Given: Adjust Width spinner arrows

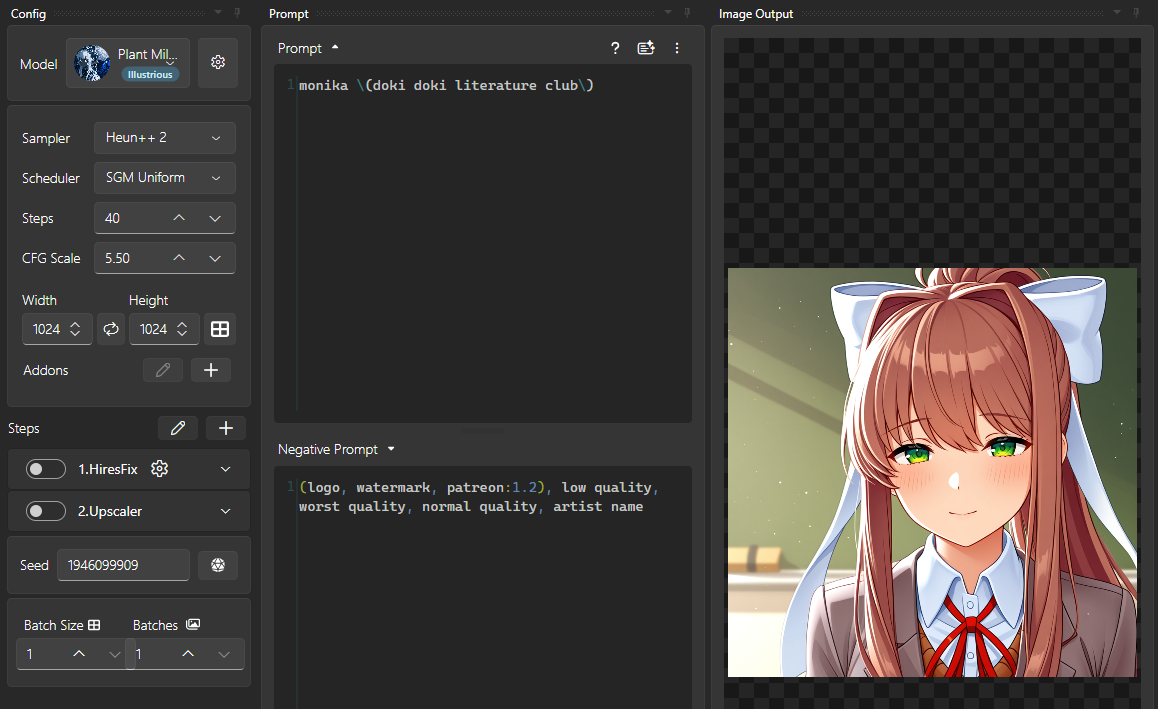Looking at the screenshot, I should 75,329.
